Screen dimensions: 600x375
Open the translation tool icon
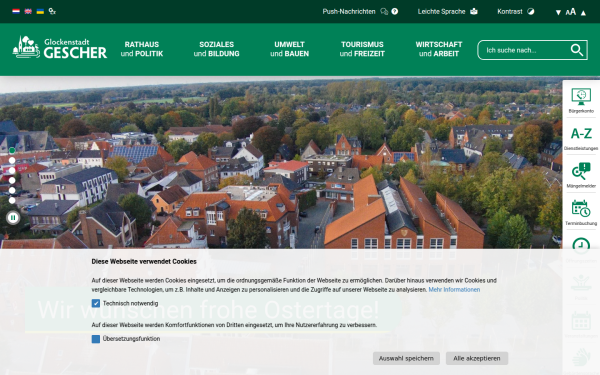pyautogui.click(x=52, y=11)
